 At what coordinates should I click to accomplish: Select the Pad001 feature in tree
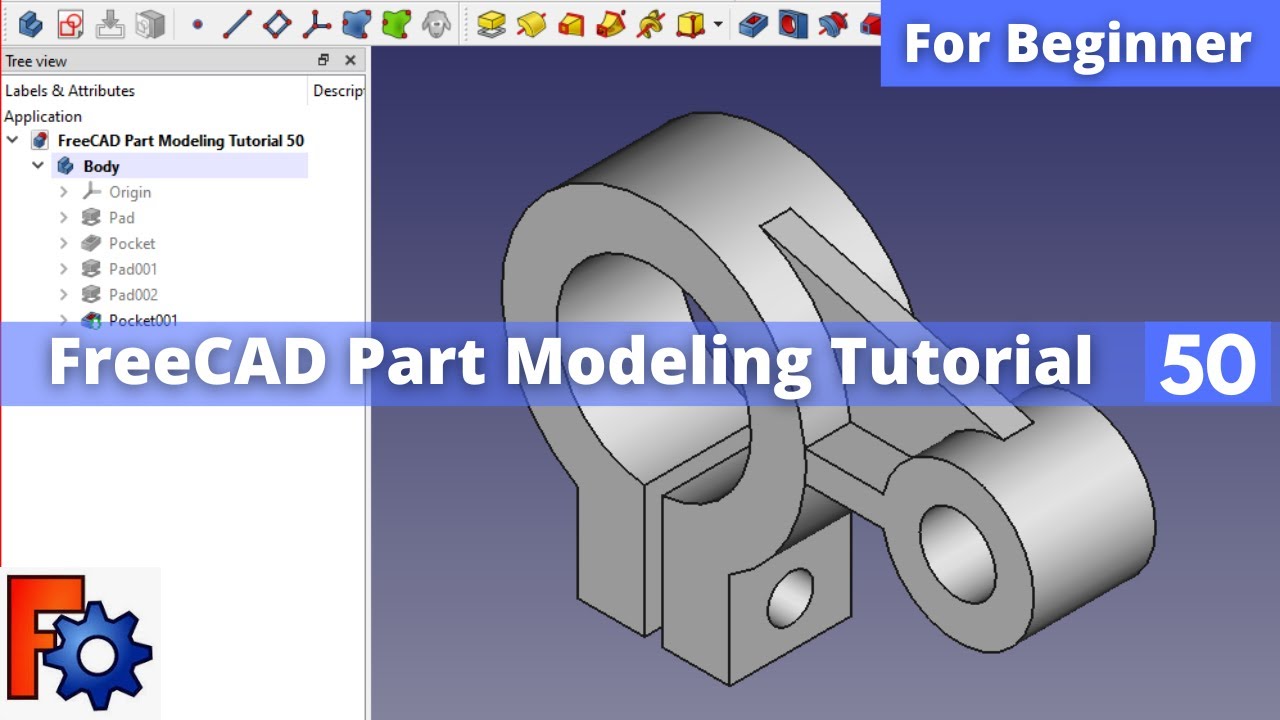[x=133, y=269]
